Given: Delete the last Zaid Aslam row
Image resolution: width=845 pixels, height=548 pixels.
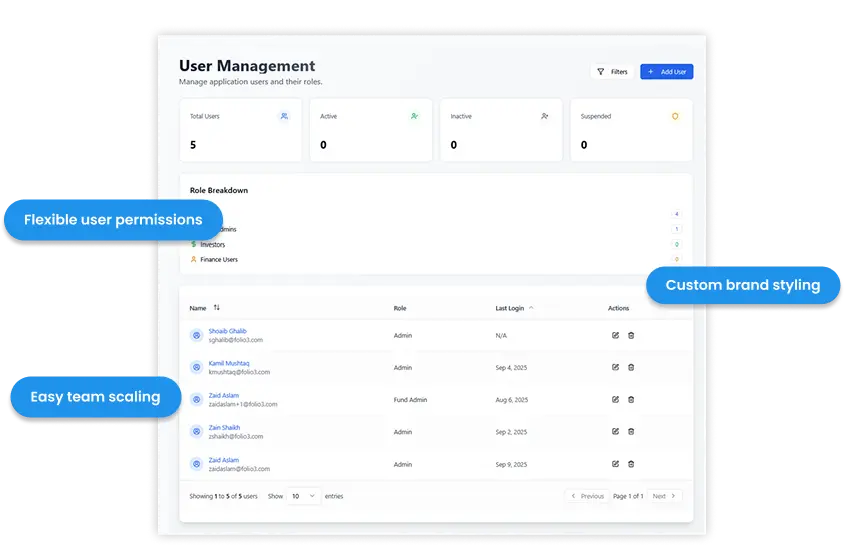Looking at the screenshot, I should click(631, 464).
